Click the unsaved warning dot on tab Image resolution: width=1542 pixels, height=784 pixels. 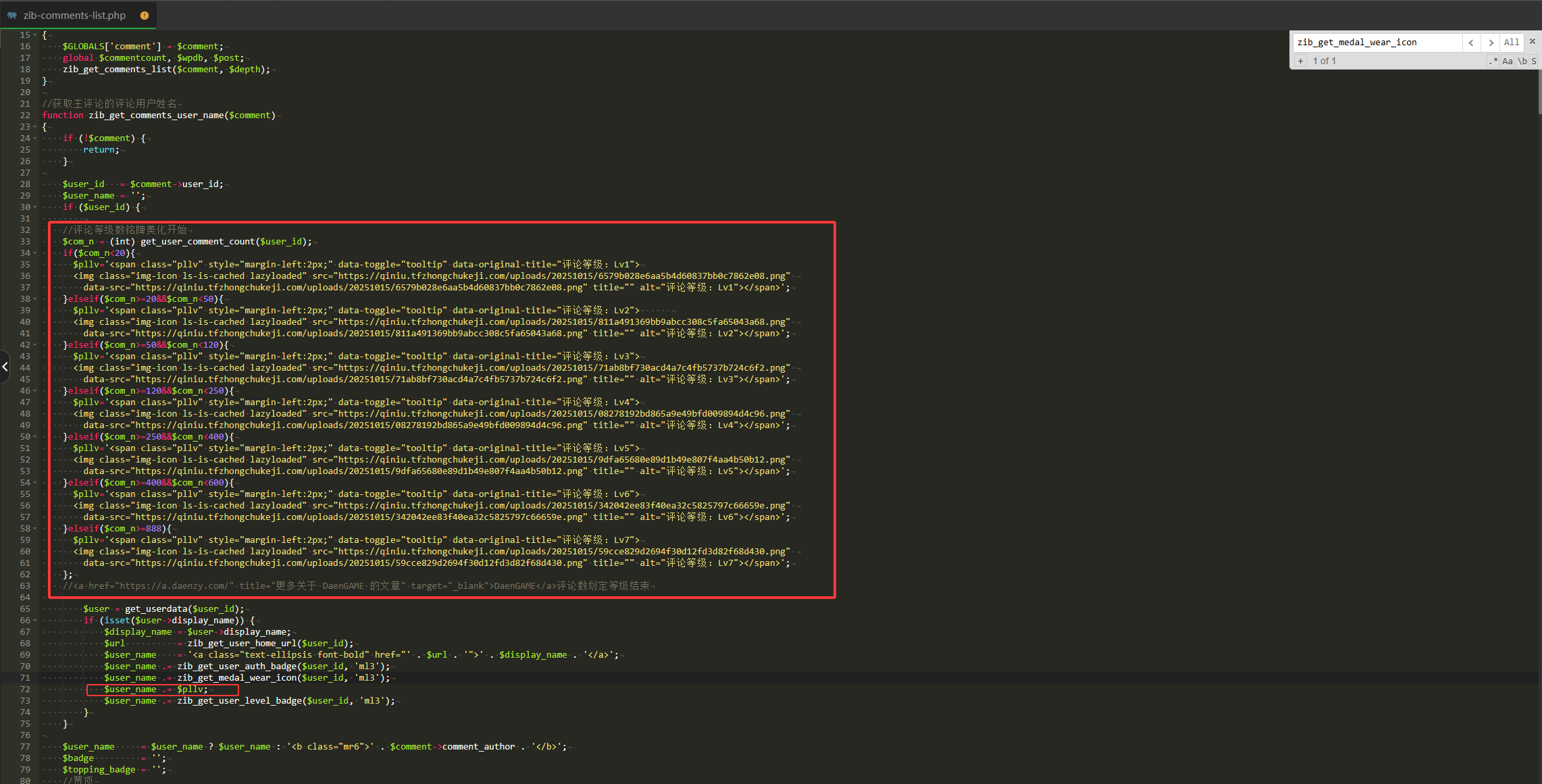pyautogui.click(x=145, y=15)
